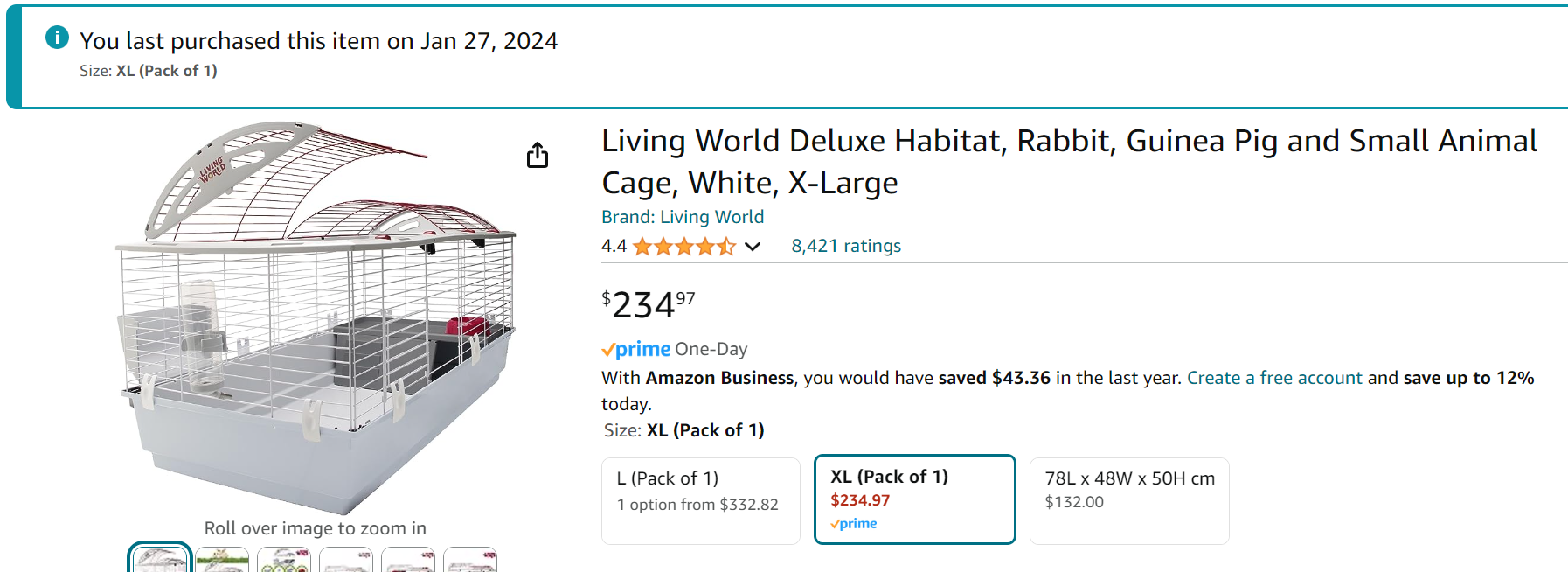Select the fourth product image thumbnail

click(346, 560)
